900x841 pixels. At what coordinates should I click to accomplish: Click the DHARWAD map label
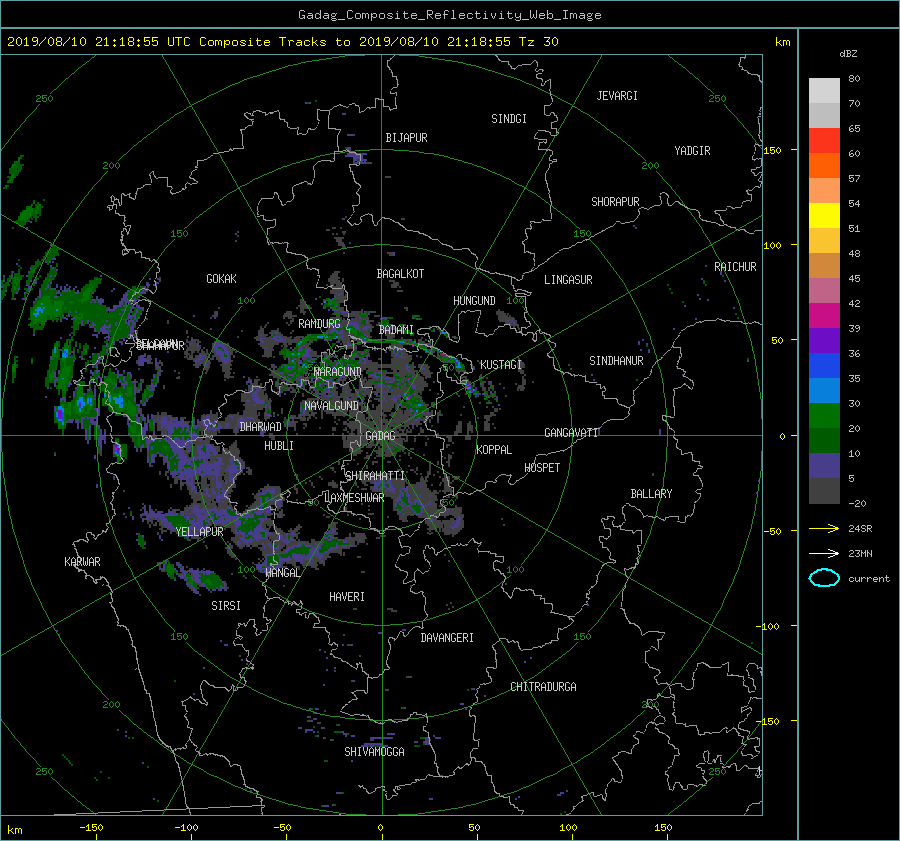[x=261, y=427]
